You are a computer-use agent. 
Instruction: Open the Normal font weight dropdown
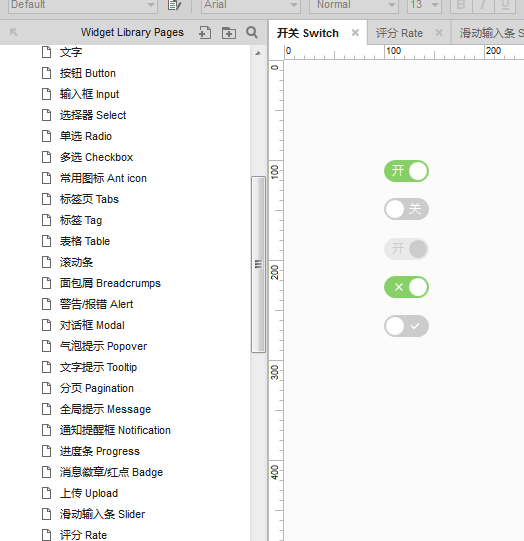point(354,5)
